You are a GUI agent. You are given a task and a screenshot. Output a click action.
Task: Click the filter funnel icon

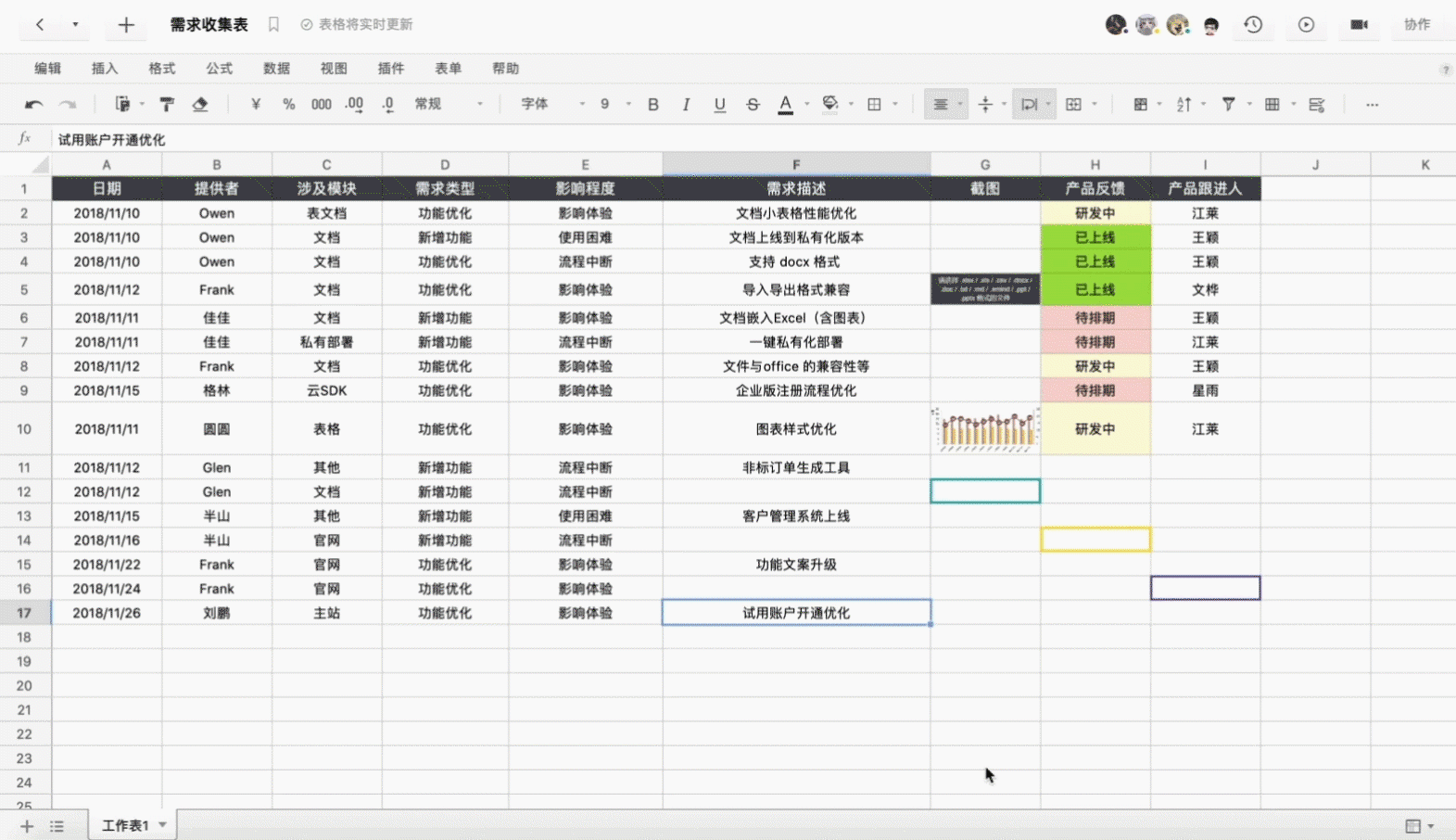tap(1228, 105)
